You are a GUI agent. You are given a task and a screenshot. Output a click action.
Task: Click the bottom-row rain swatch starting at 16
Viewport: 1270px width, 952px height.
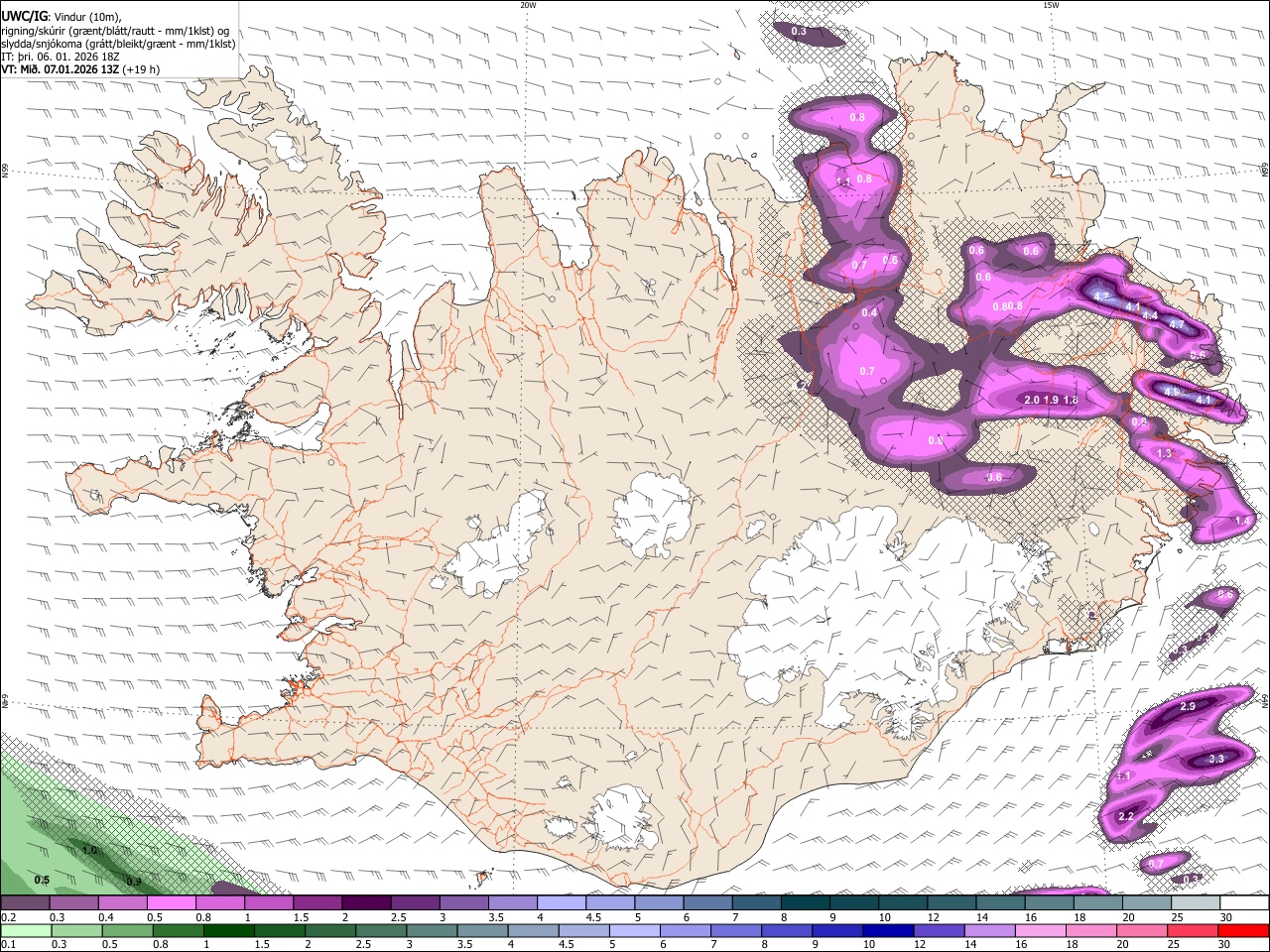coord(1042,930)
